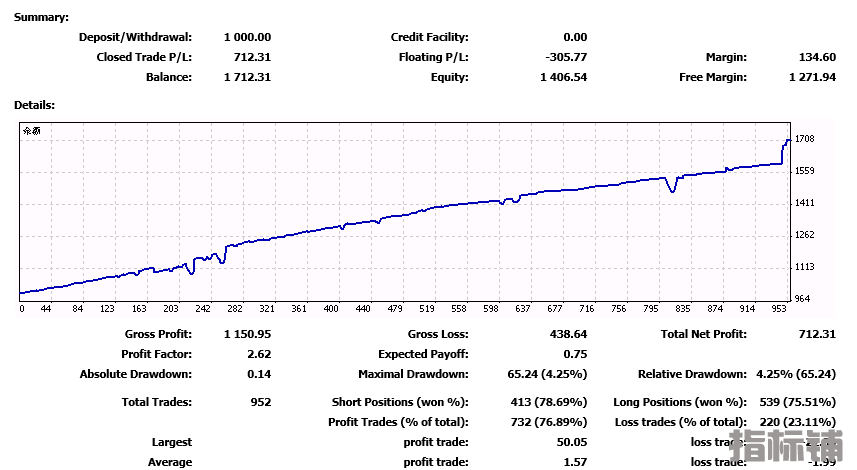
Task: Click the Closed Trade P/L value 712.31
Action: [x=253, y=57]
